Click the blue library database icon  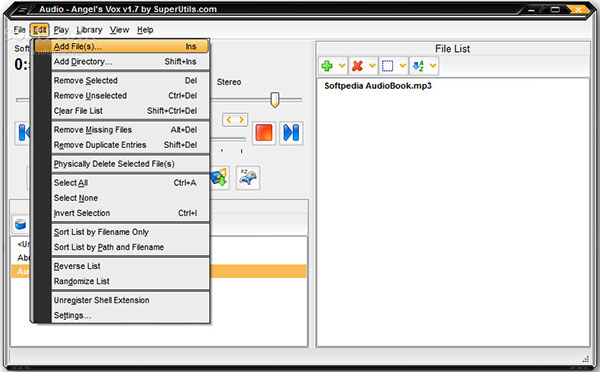click(20, 224)
